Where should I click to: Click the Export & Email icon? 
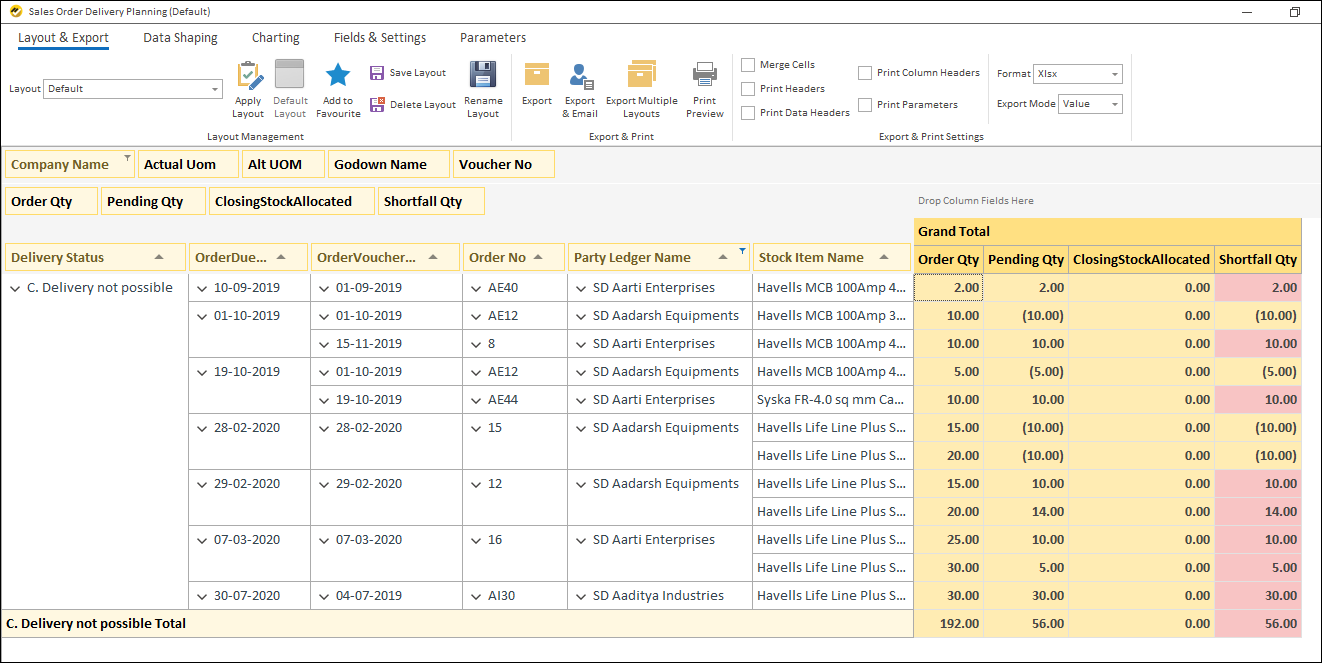click(x=580, y=76)
